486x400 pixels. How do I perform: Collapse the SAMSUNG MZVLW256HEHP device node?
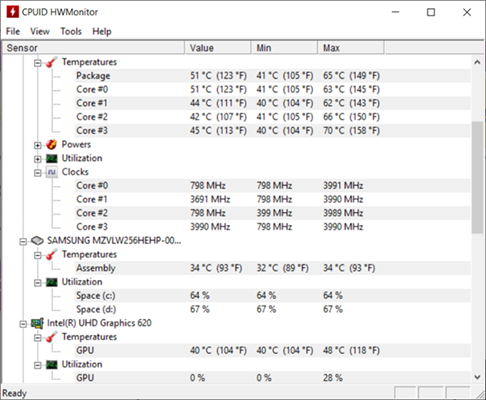[23, 241]
